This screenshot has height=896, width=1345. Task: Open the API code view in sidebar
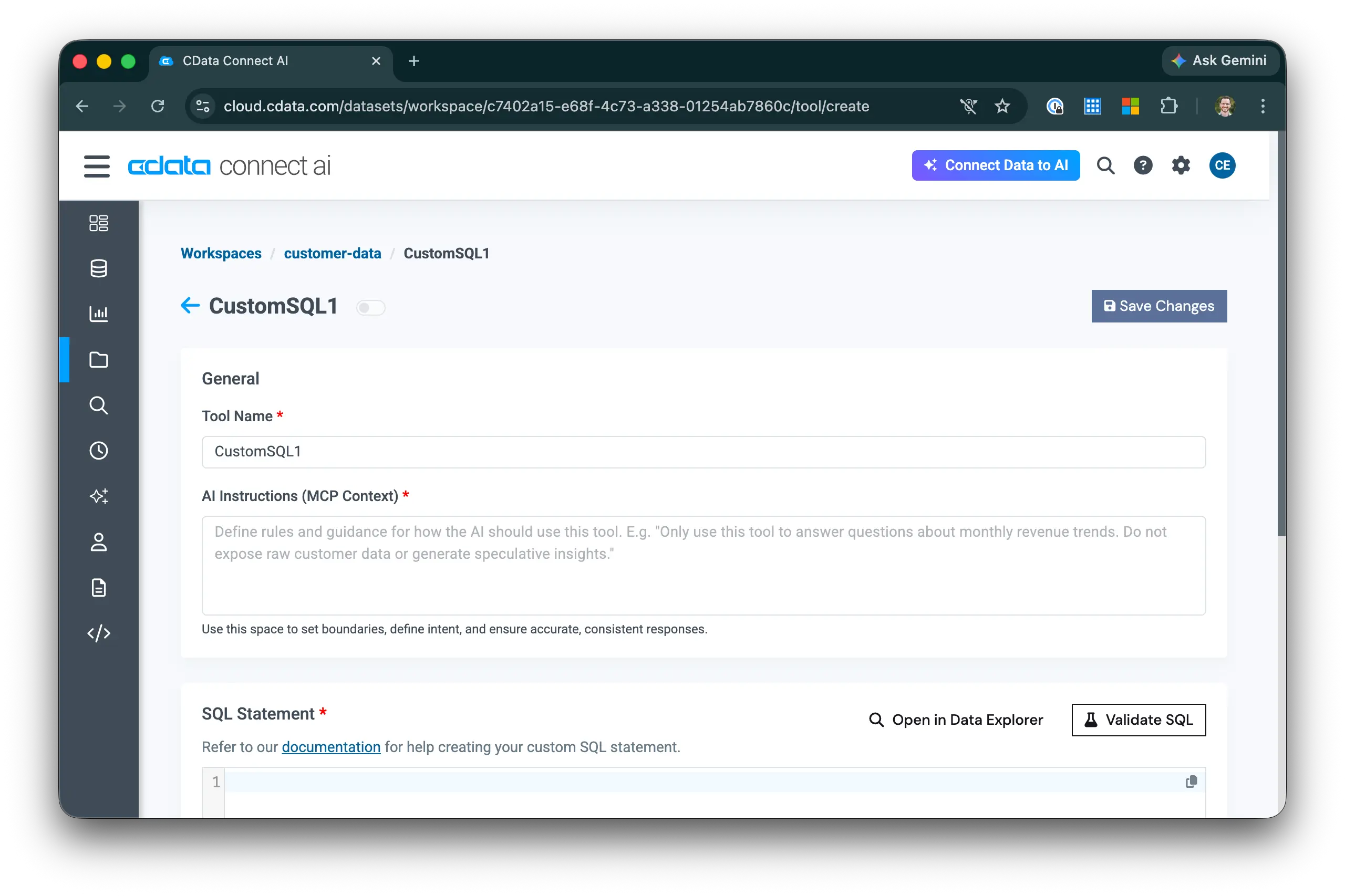[99, 633]
